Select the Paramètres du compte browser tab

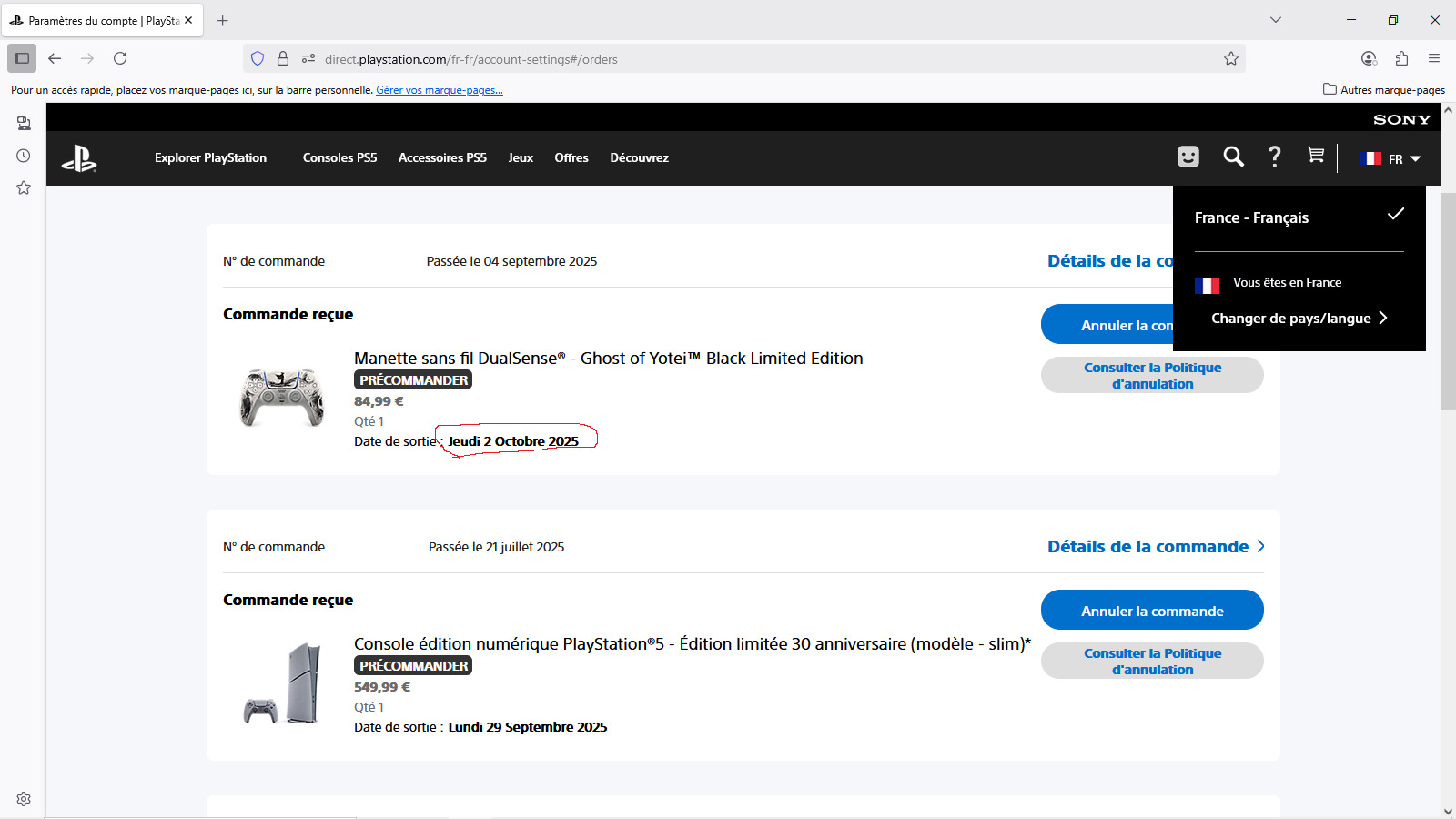tap(102, 20)
